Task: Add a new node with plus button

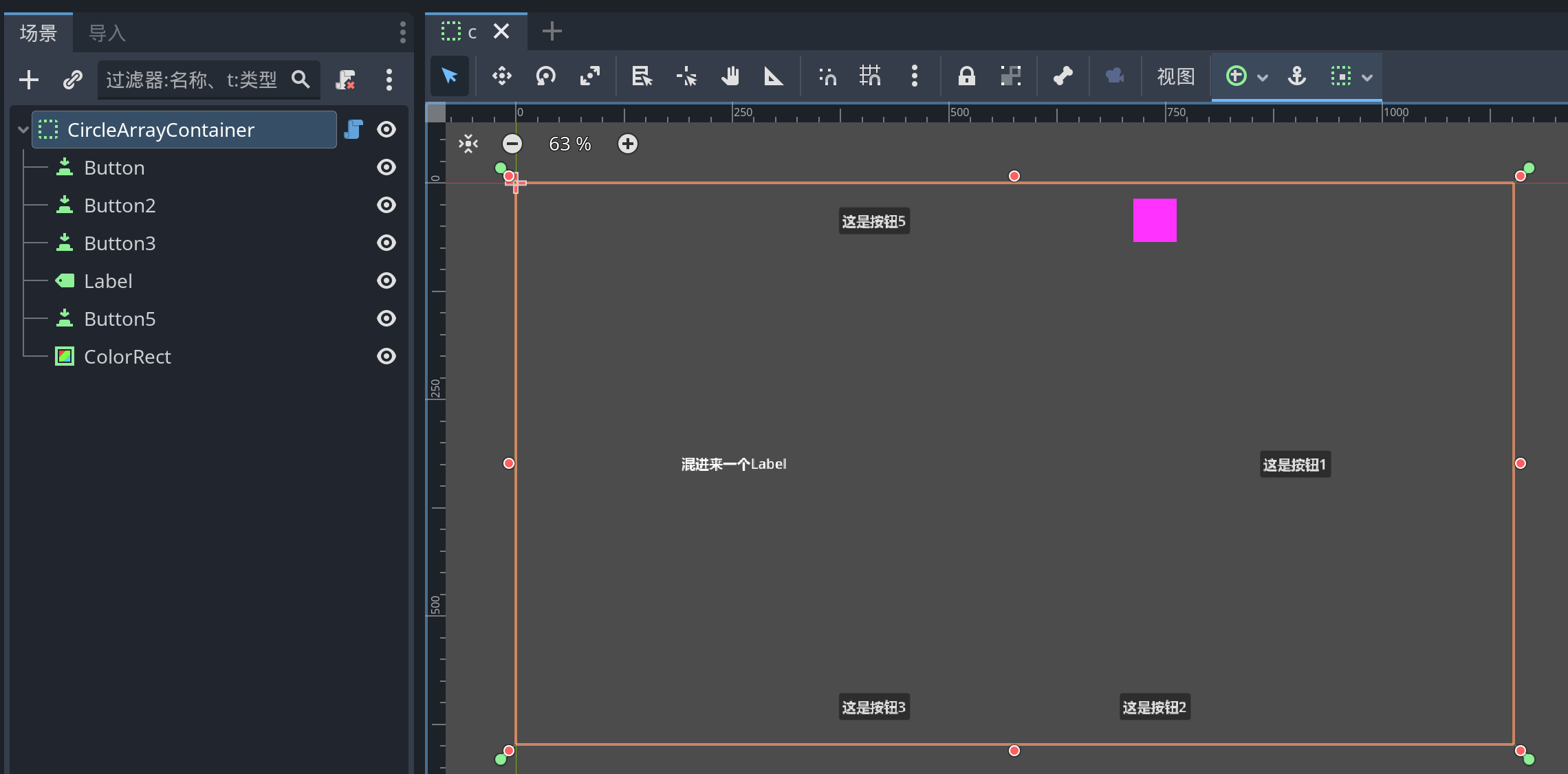Action: point(29,80)
